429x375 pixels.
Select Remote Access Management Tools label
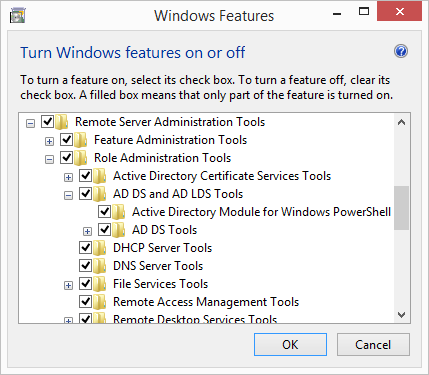pyautogui.click(x=206, y=302)
